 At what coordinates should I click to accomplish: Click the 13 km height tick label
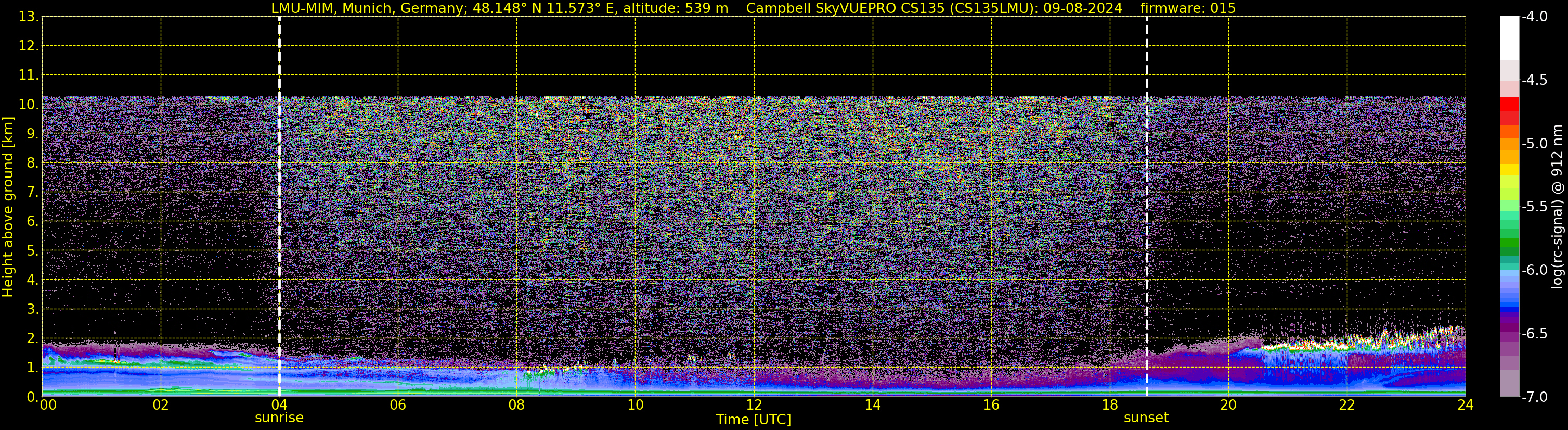pyautogui.click(x=28, y=17)
